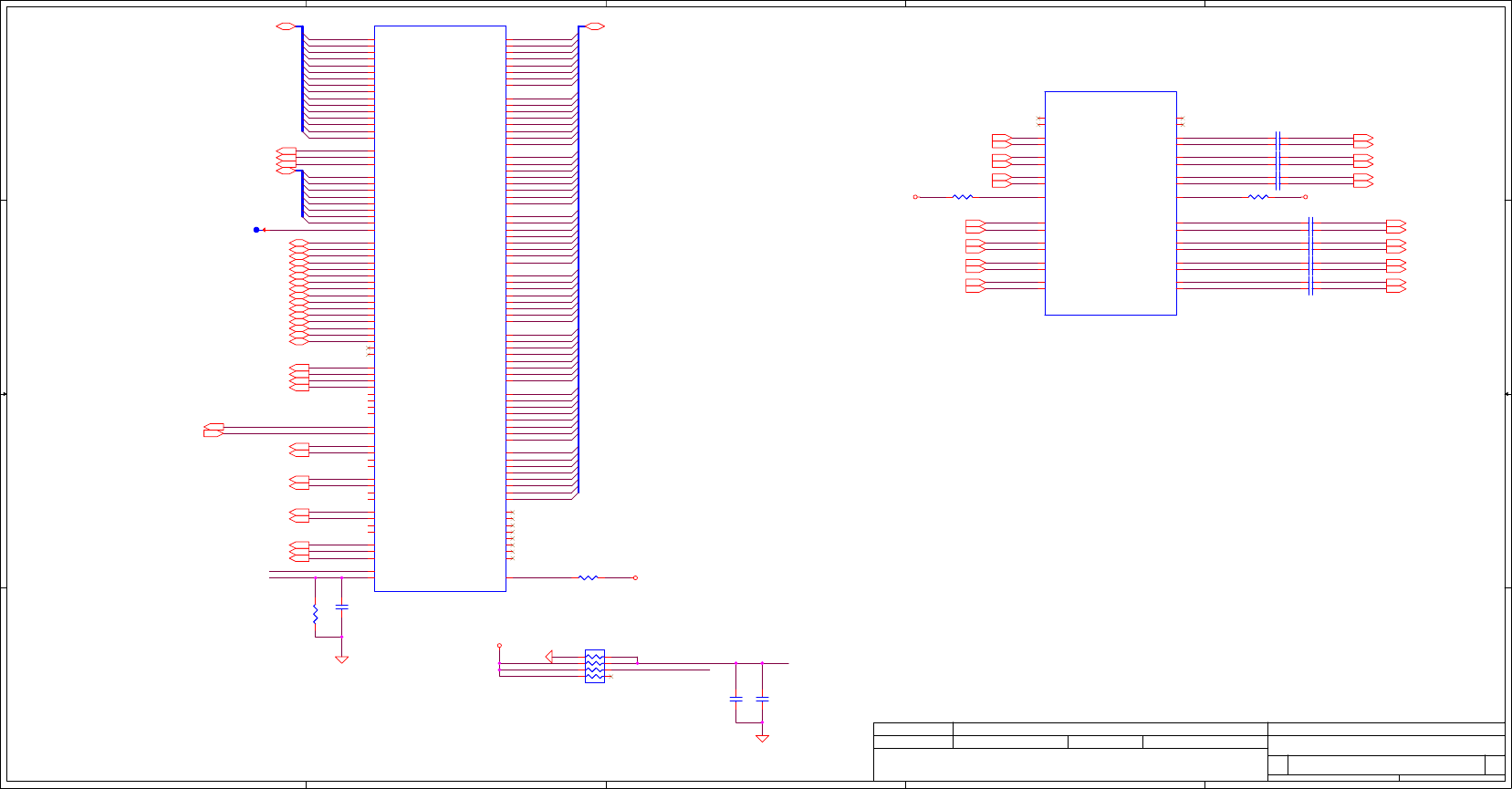1512x789 pixels.
Task: Select the resistor on the large IC's bottom output
Action: tap(589, 577)
